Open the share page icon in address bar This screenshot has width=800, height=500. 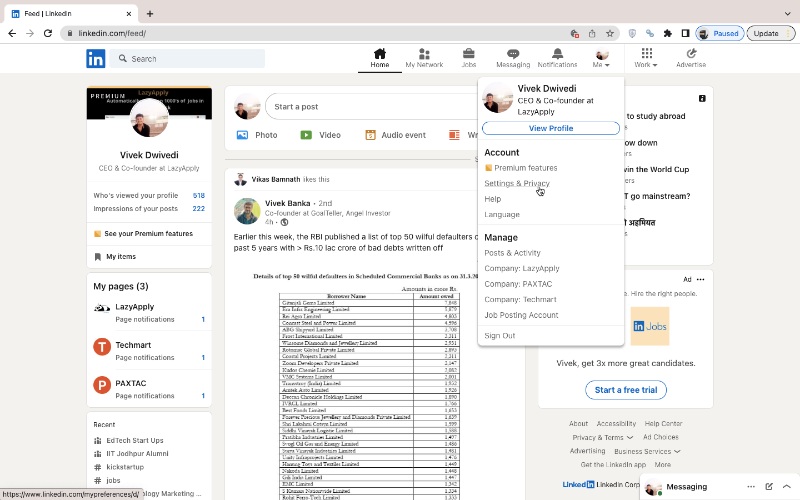tap(592, 34)
